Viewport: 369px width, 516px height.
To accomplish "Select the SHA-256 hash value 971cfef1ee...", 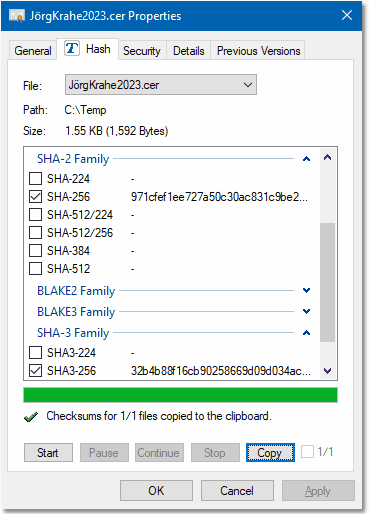I will click(219, 197).
